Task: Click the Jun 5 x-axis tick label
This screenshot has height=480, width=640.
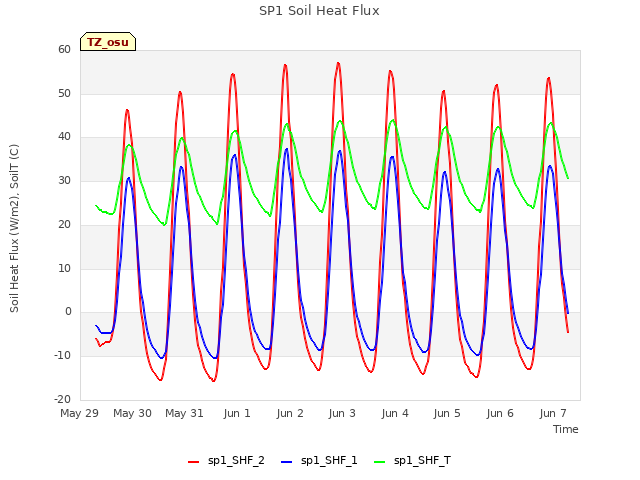Action: pos(447,413)
